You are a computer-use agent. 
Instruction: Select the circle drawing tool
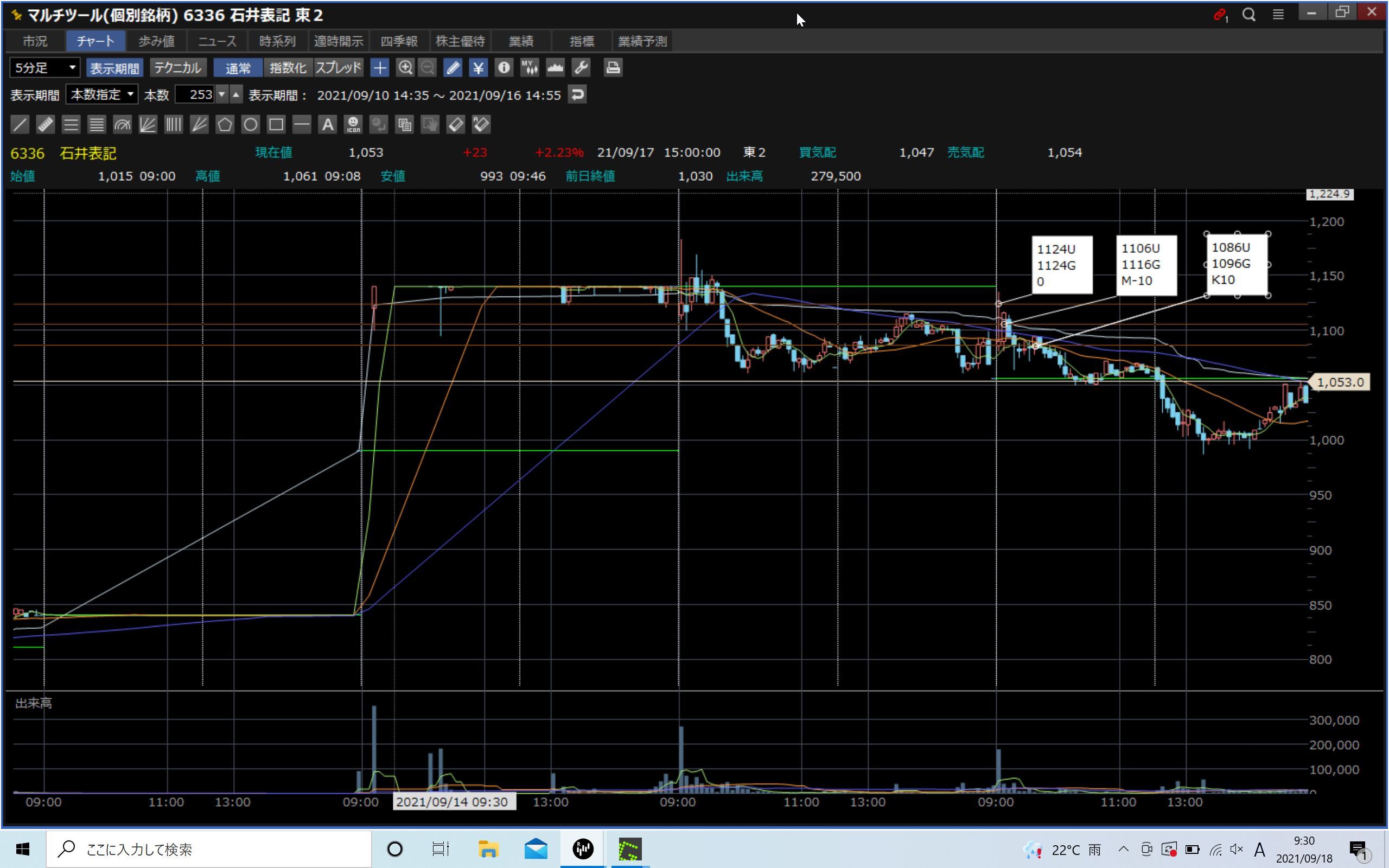(x=250, y=125)
